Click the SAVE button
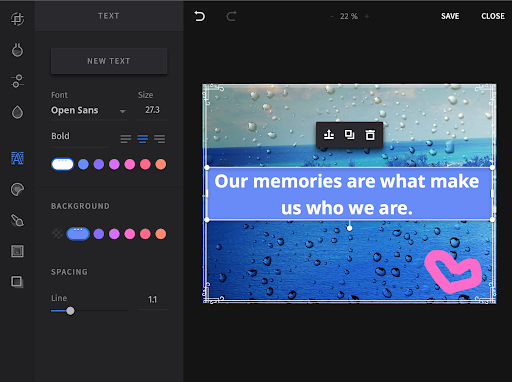 (x=450, y=16)
